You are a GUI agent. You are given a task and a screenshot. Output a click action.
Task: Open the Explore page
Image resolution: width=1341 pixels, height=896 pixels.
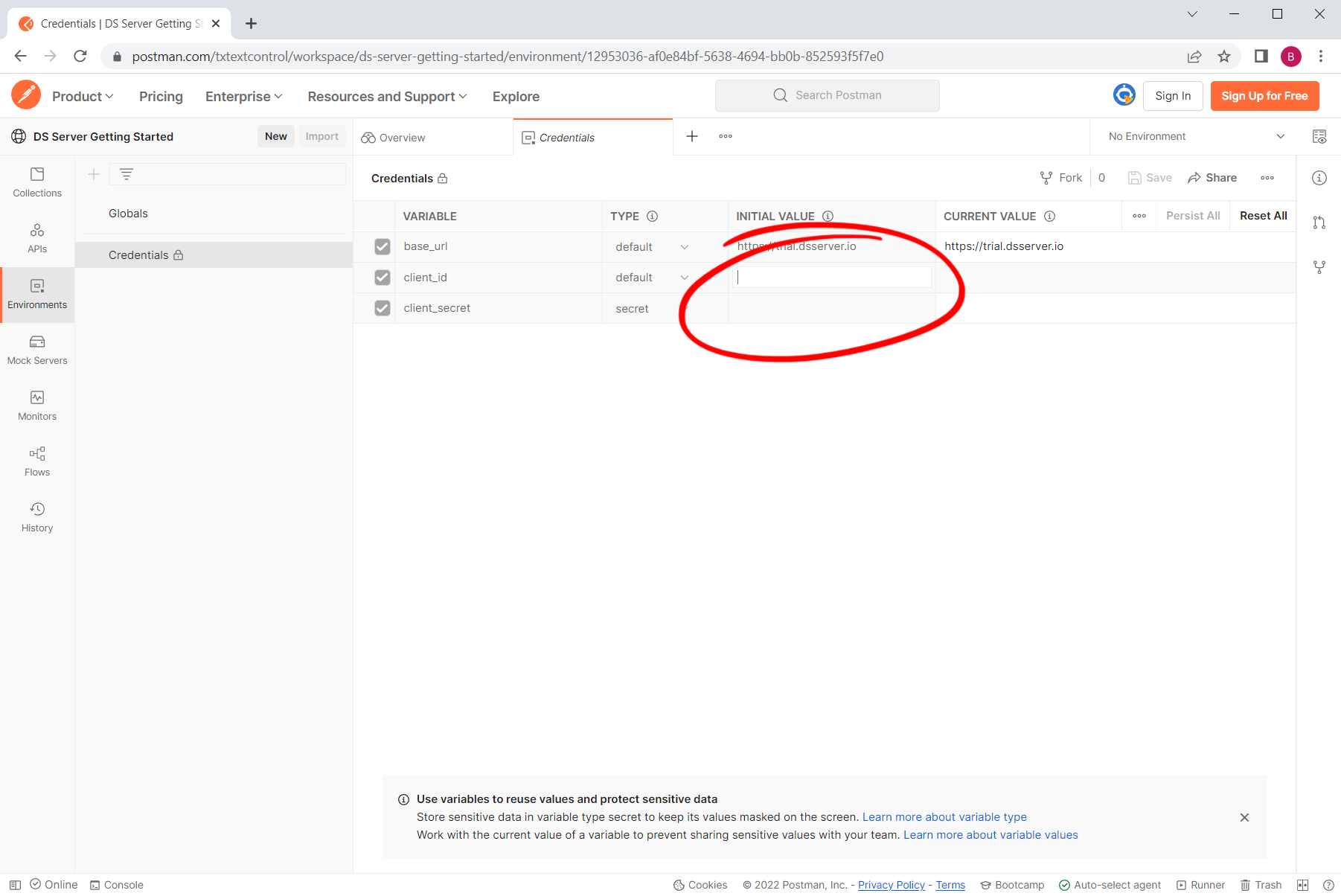pos(516,97)
